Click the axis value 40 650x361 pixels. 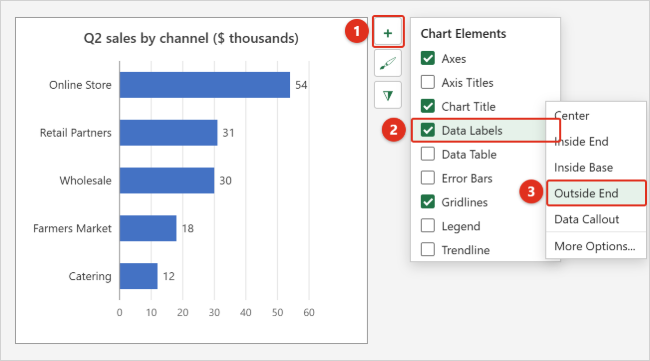[x=245, y=313]
